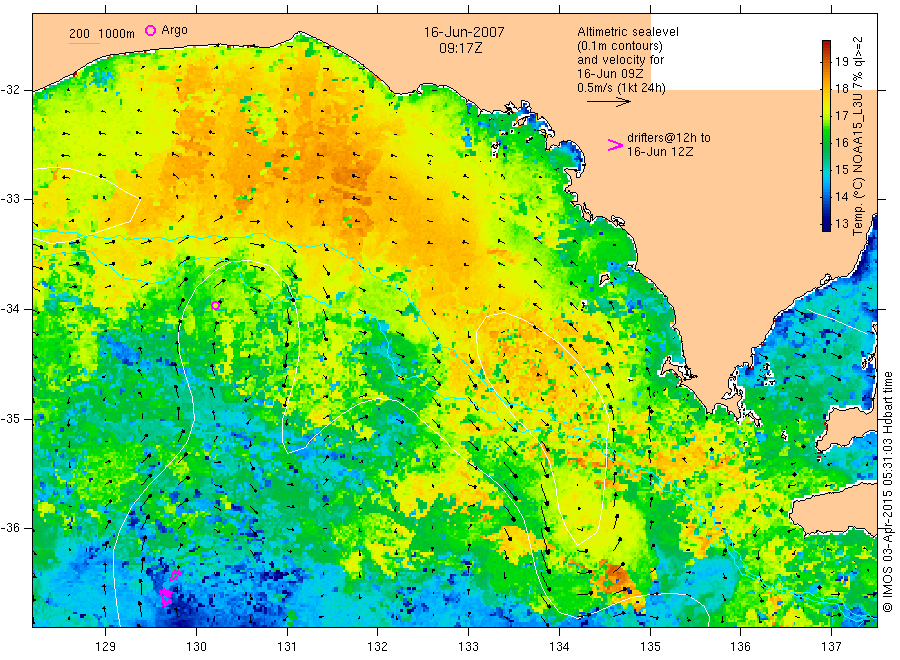Click the 'Argo' legend label
Screen dimensions: 900x660
click(174, 30)
